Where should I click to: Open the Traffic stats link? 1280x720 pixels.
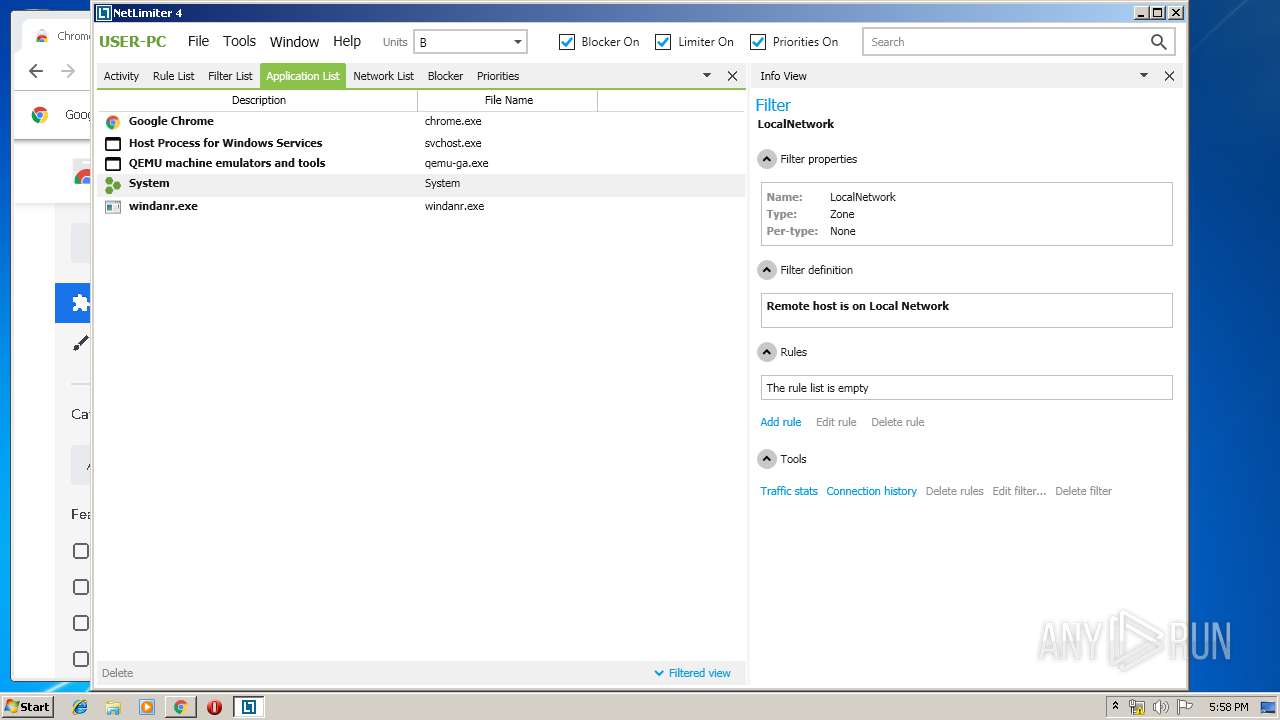coord(788,491)
